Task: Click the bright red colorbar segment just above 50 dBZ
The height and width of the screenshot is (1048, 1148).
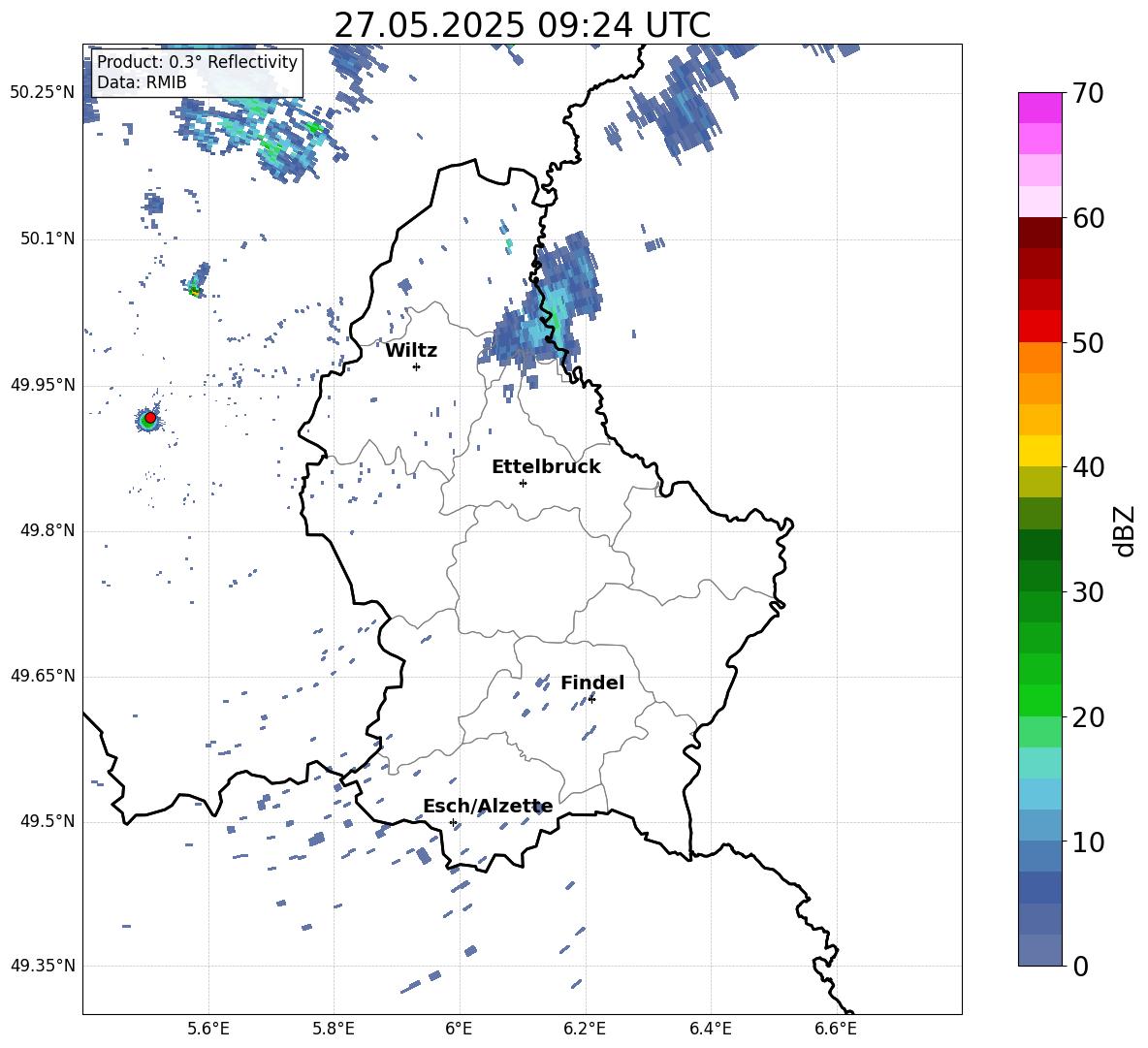Action: pyautogui.click(x=1039, y=327)
